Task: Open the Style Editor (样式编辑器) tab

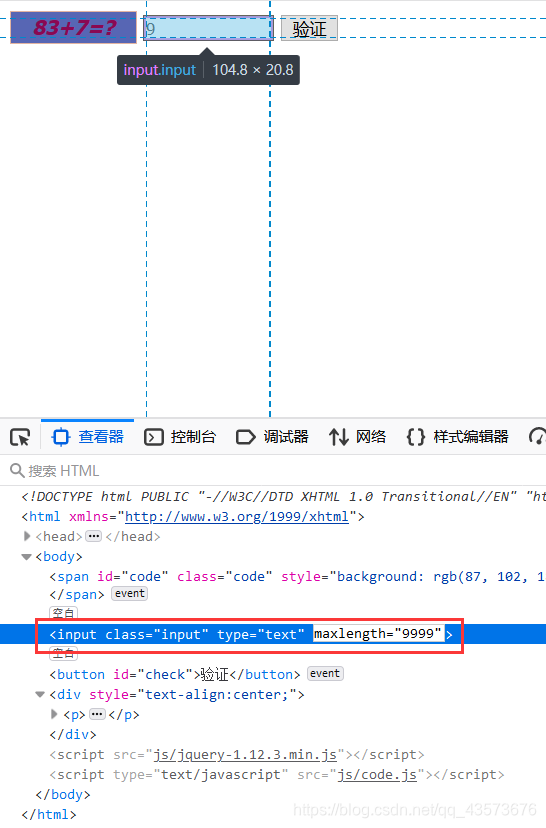Action: pos(457,437)
